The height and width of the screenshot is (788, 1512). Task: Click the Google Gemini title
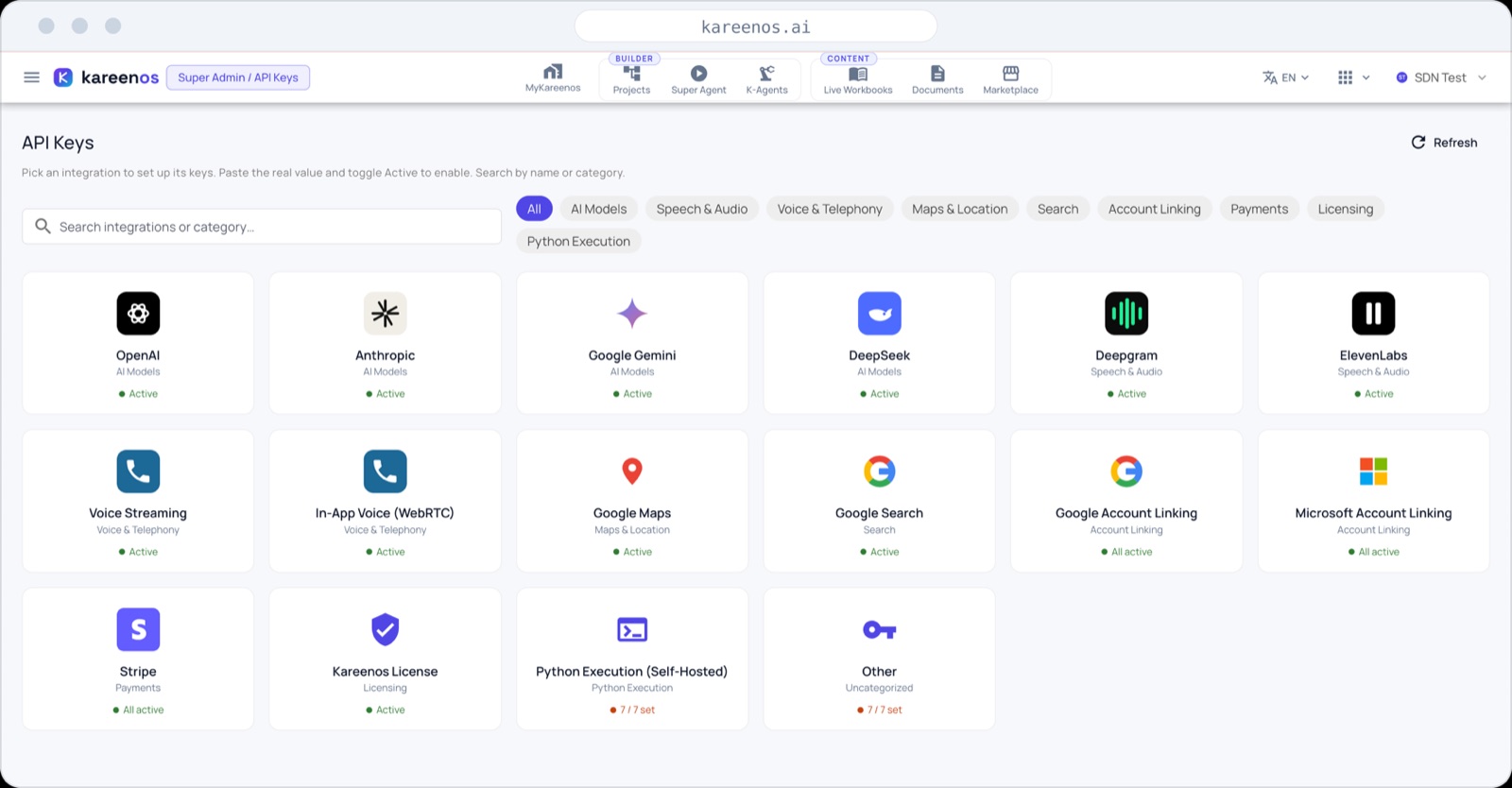tap(632, 355)
